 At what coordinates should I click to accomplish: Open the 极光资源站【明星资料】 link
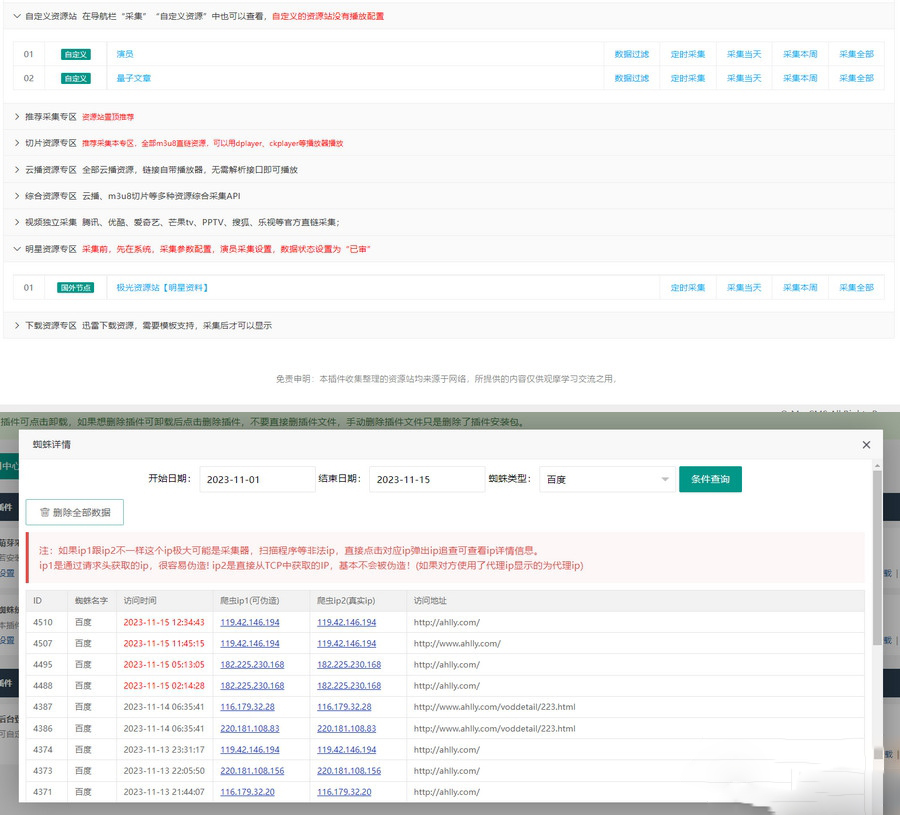[x=162, y=288]
